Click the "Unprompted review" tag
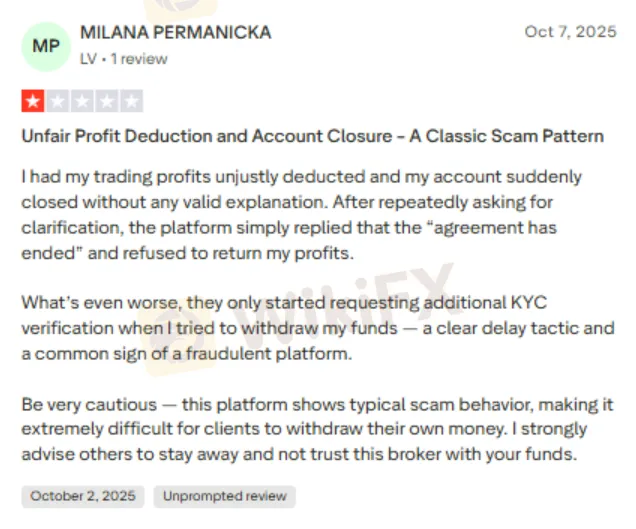Viewport: 636px width, 529px height. 224,496
